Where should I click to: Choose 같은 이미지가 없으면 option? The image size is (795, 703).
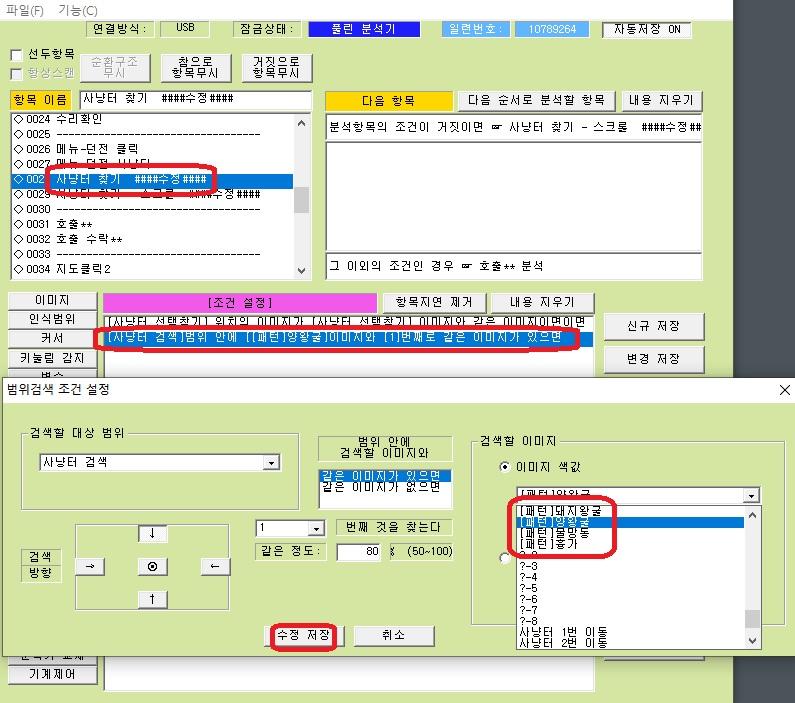385,488
